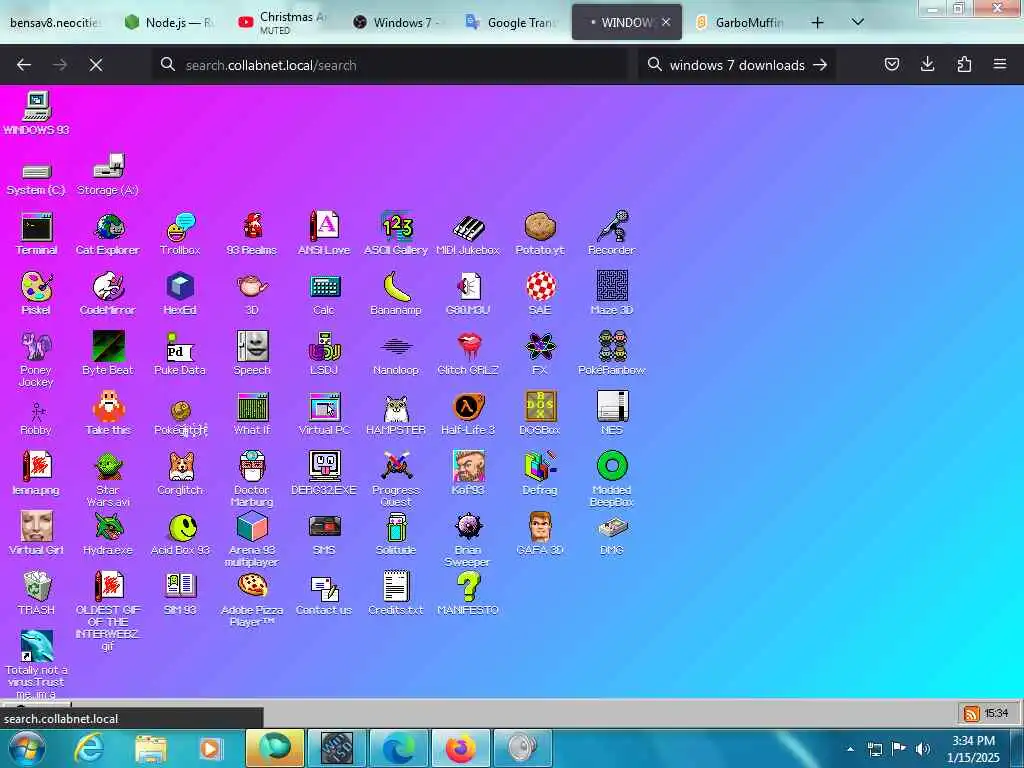
Task: Go back to the previous page
Action: pos(24,65)
